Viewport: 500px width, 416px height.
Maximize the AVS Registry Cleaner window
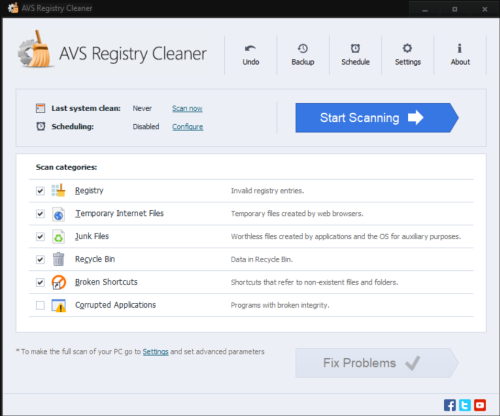click(455, 9)
